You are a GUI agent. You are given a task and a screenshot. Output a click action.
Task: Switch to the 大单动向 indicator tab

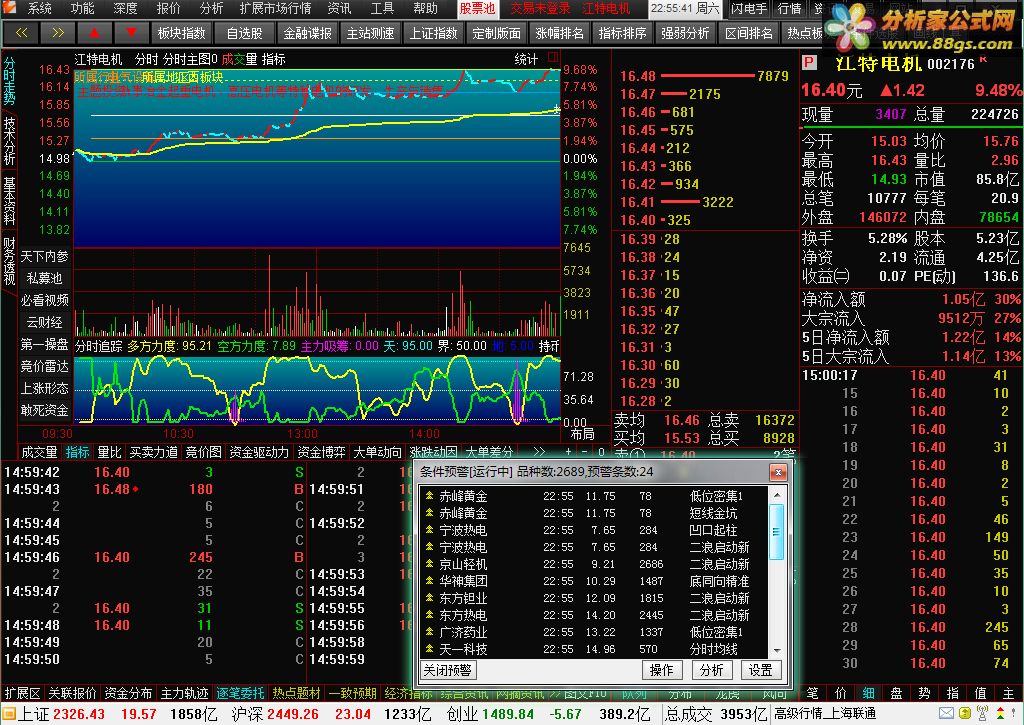tap(377, 452)
